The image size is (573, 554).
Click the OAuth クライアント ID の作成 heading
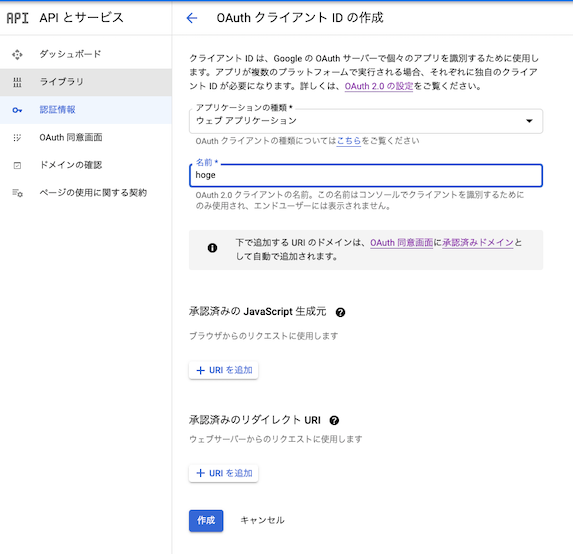[x=300, y=18]
